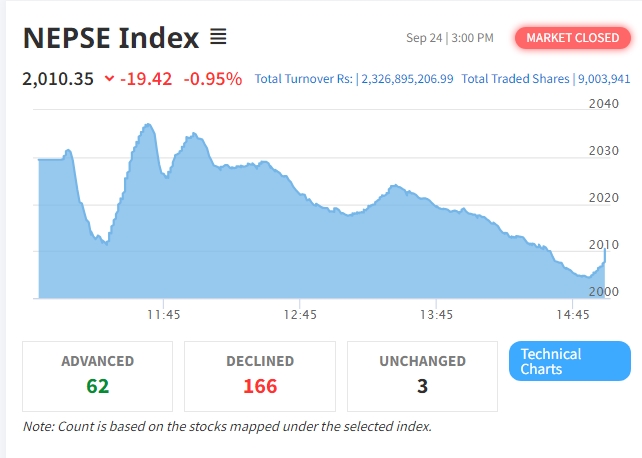Viewport: 642px width, 458px height.
Task: Open the hamburger menu beside NEPSE Index
Action: click(218, 38)
